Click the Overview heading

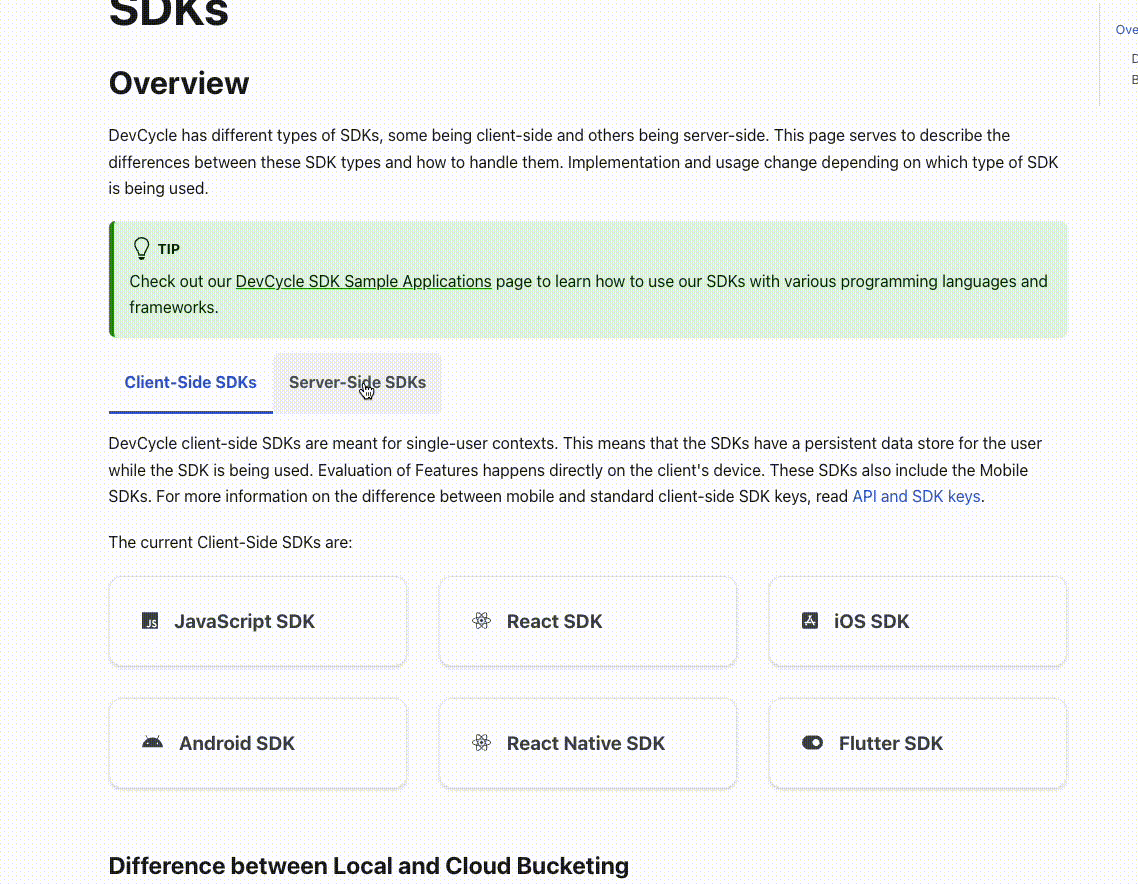tap(179, 83)
